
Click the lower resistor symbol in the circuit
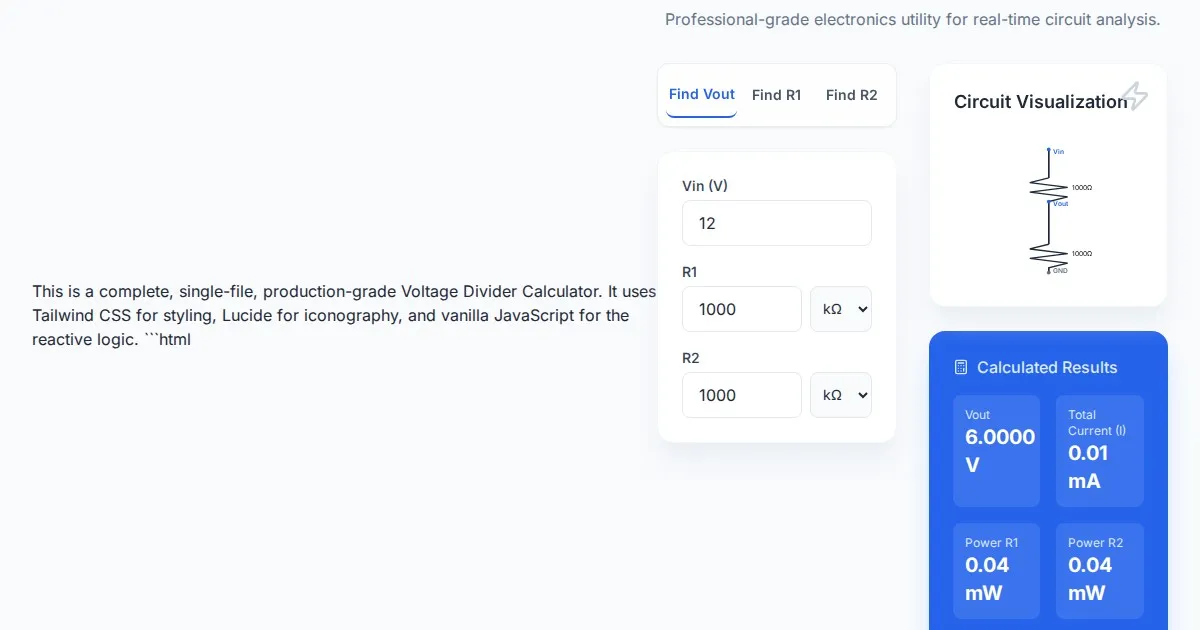1048,254
